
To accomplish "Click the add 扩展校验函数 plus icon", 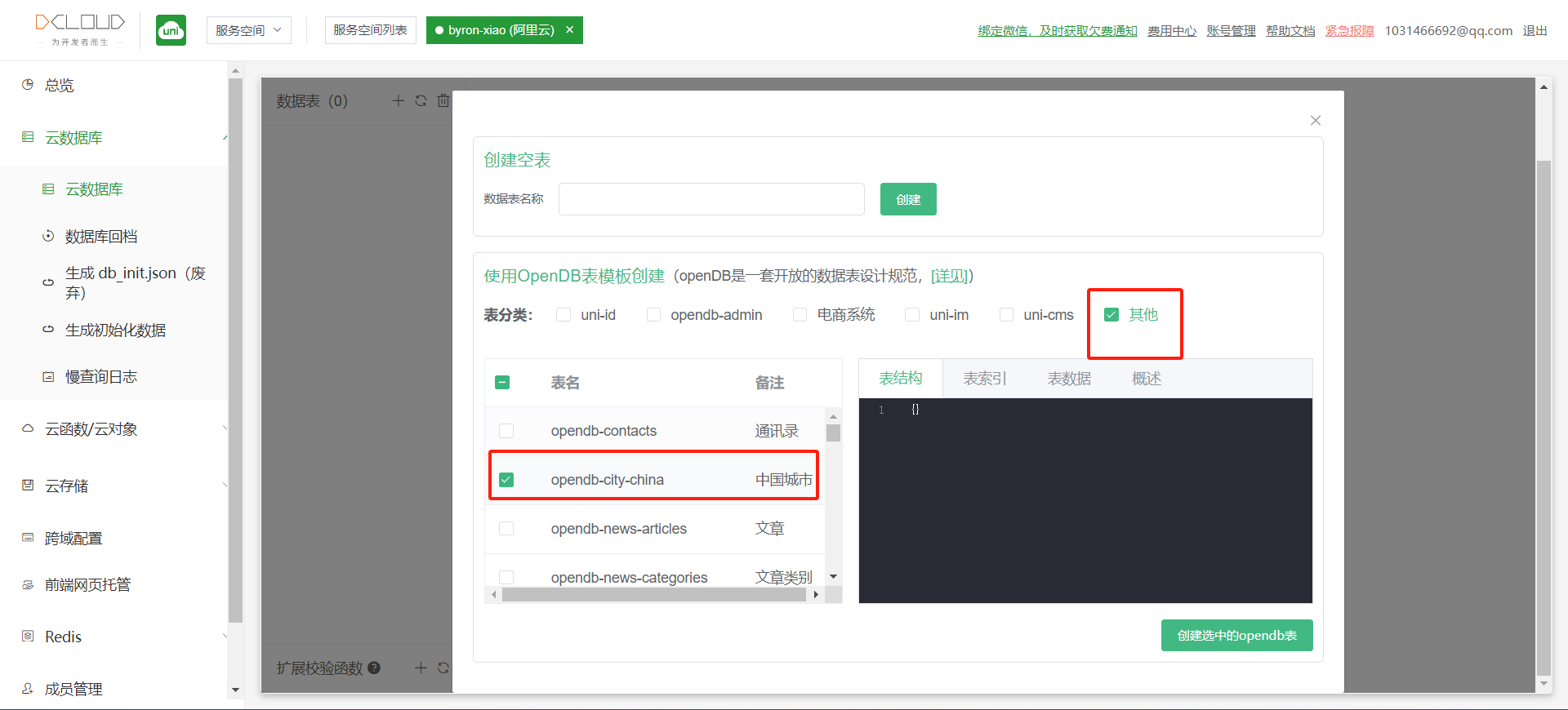I will 421,668.
